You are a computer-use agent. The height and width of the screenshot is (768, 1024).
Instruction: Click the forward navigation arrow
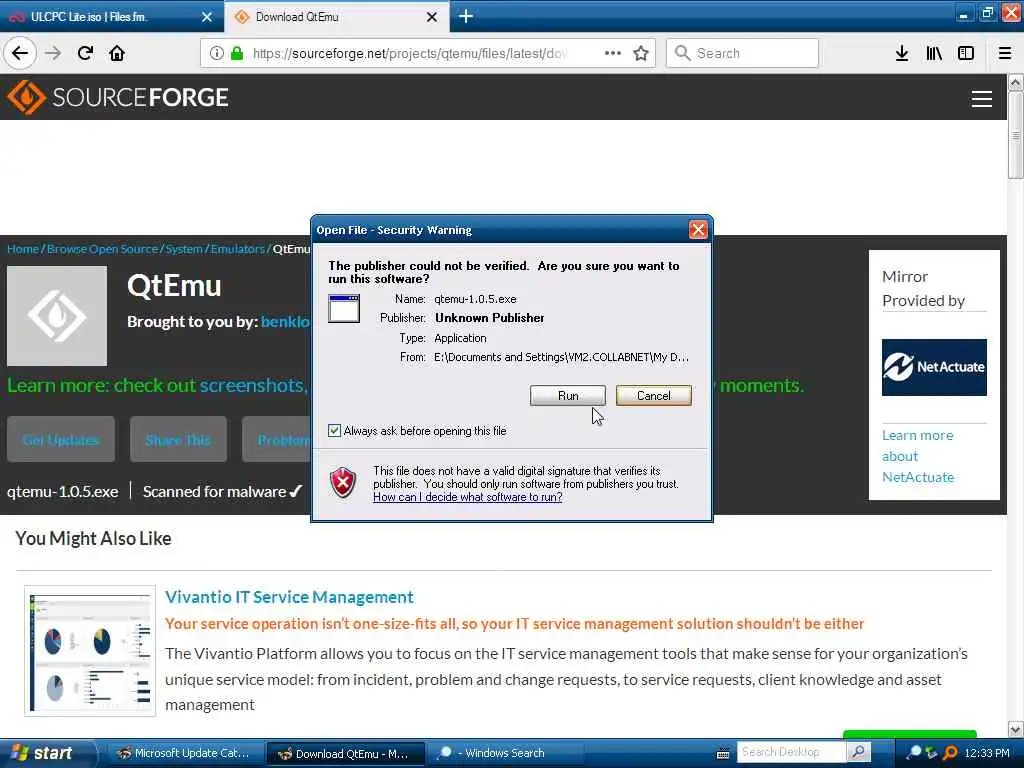click(53, 53)
